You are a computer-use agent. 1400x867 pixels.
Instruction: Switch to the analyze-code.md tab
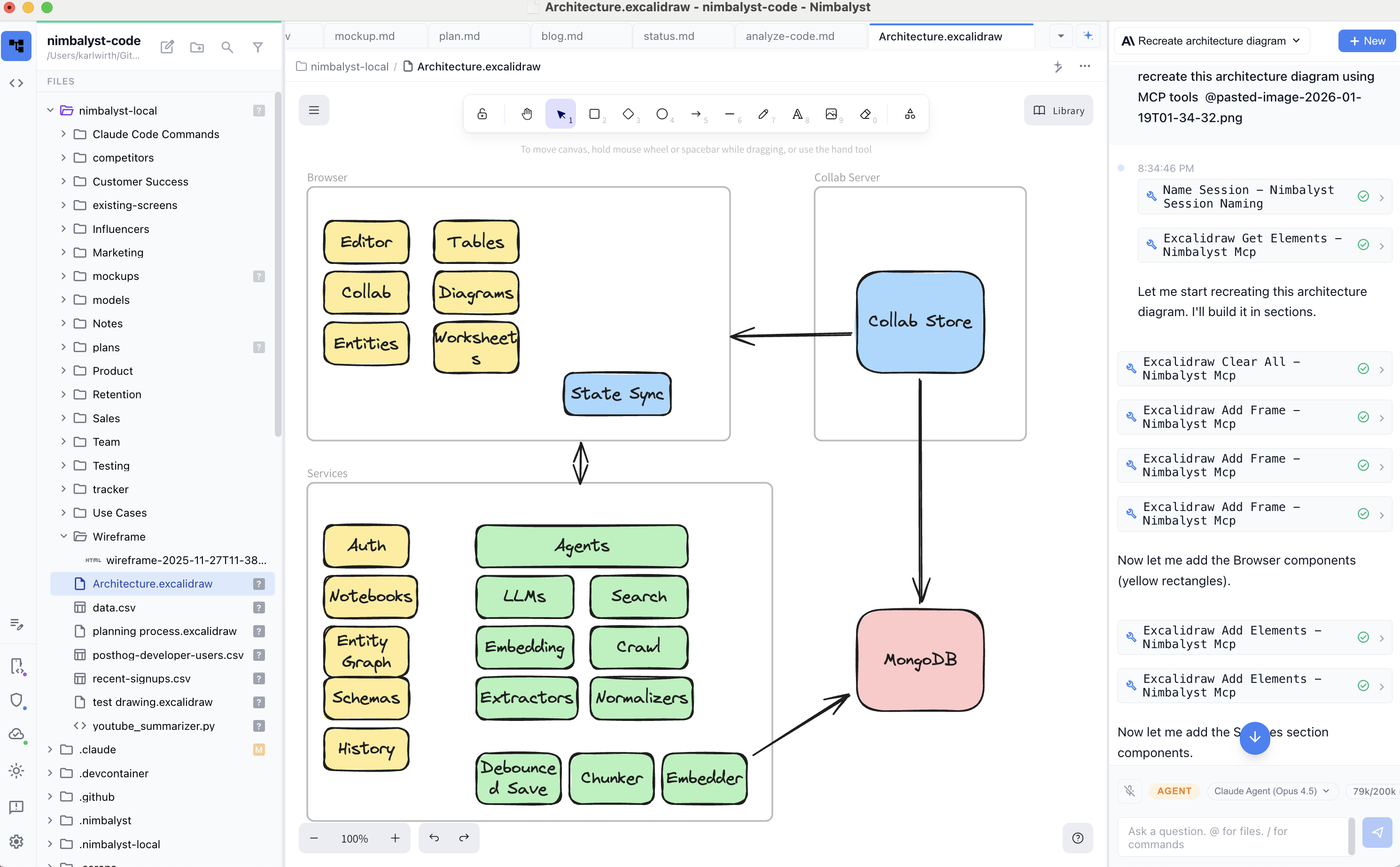point(789,36)
